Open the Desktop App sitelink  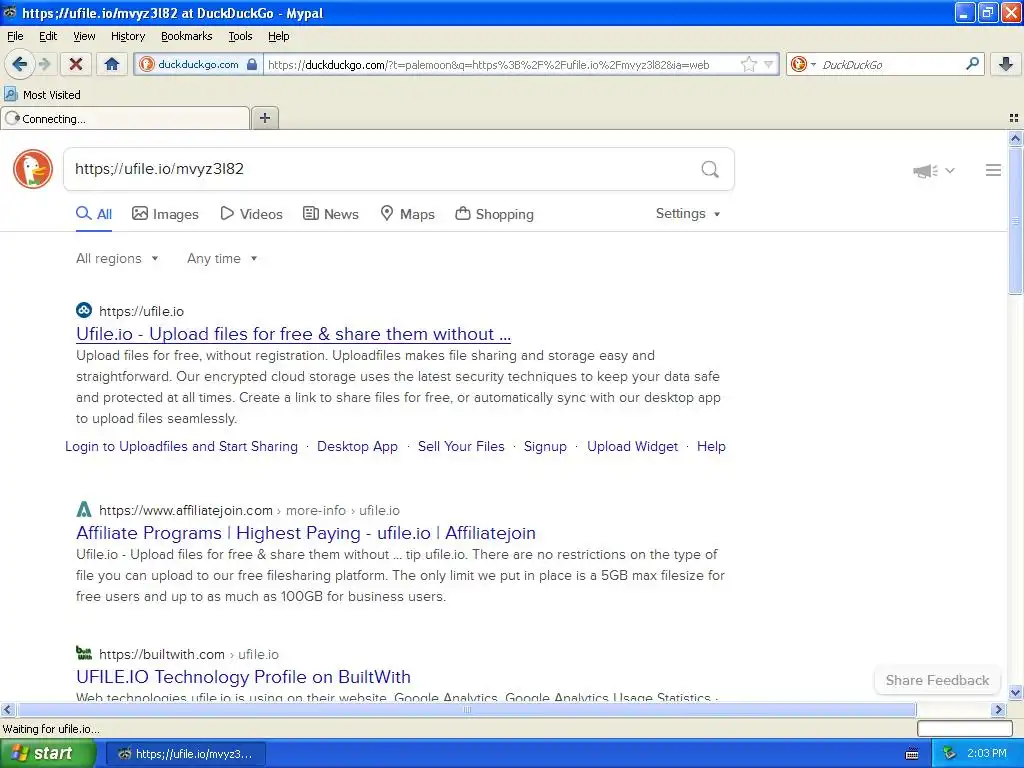click(x=357, y=447)
